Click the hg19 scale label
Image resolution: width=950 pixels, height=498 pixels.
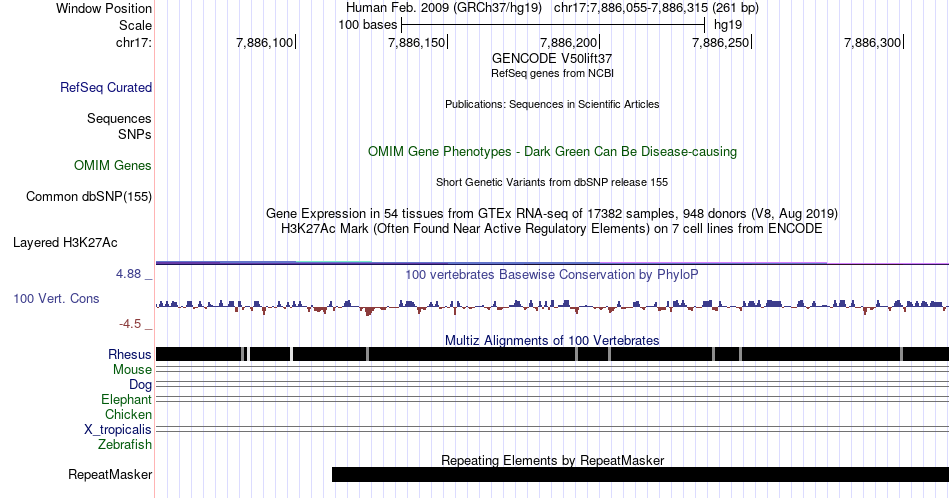728,25
